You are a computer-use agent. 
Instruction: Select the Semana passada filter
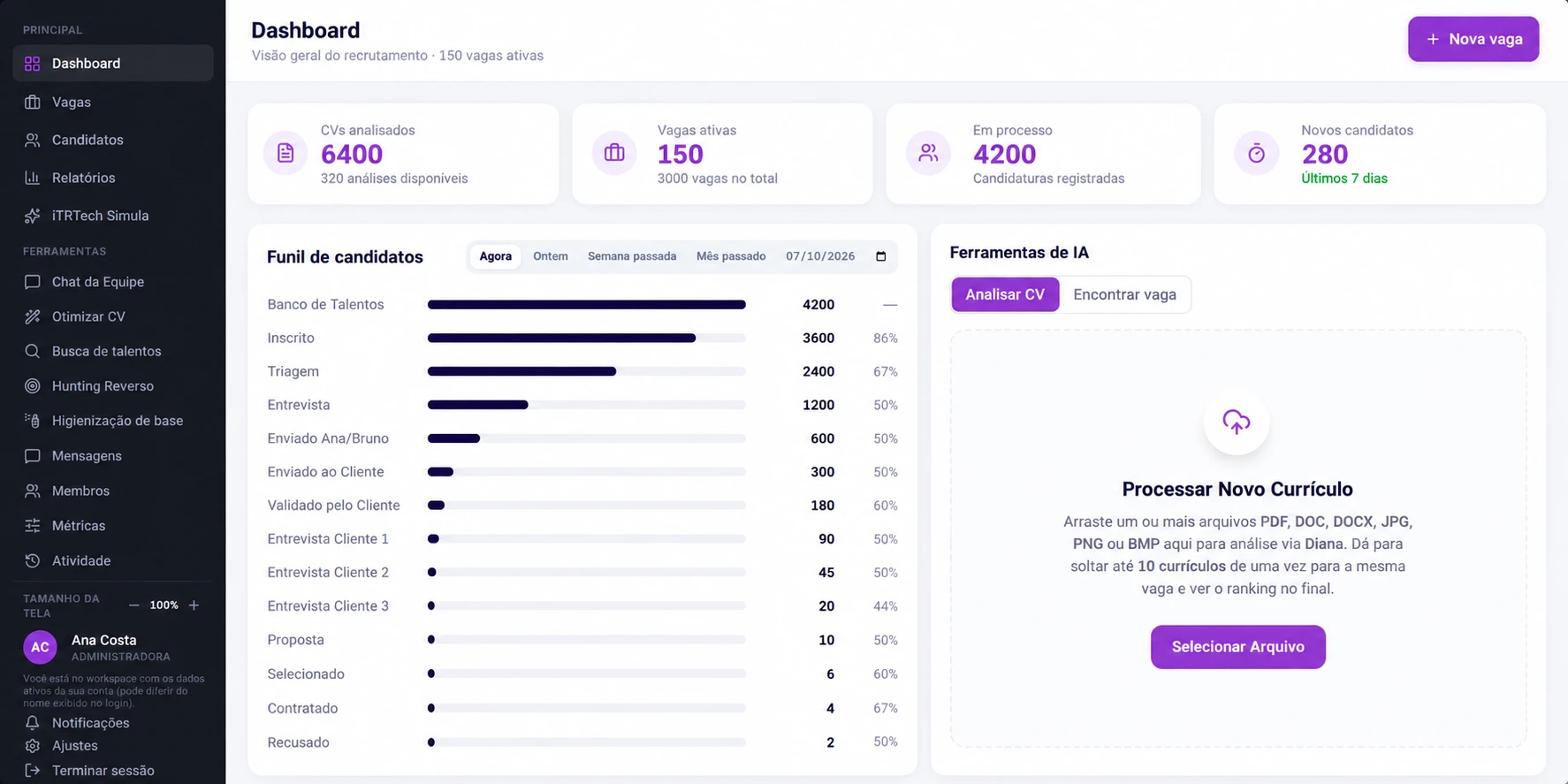(x=632, y=256)
